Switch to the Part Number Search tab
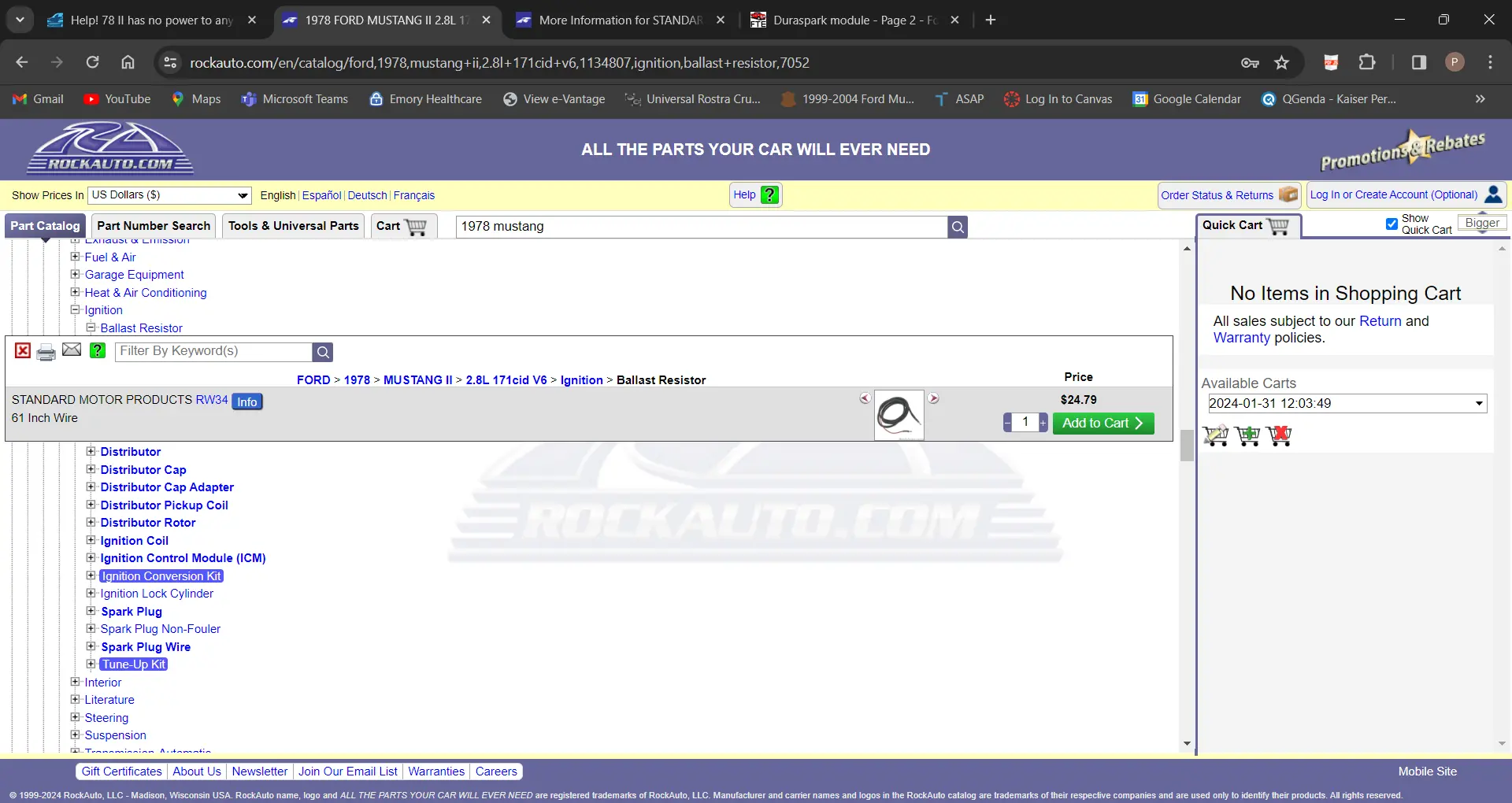1512x803 pixels. pos(154,226)
